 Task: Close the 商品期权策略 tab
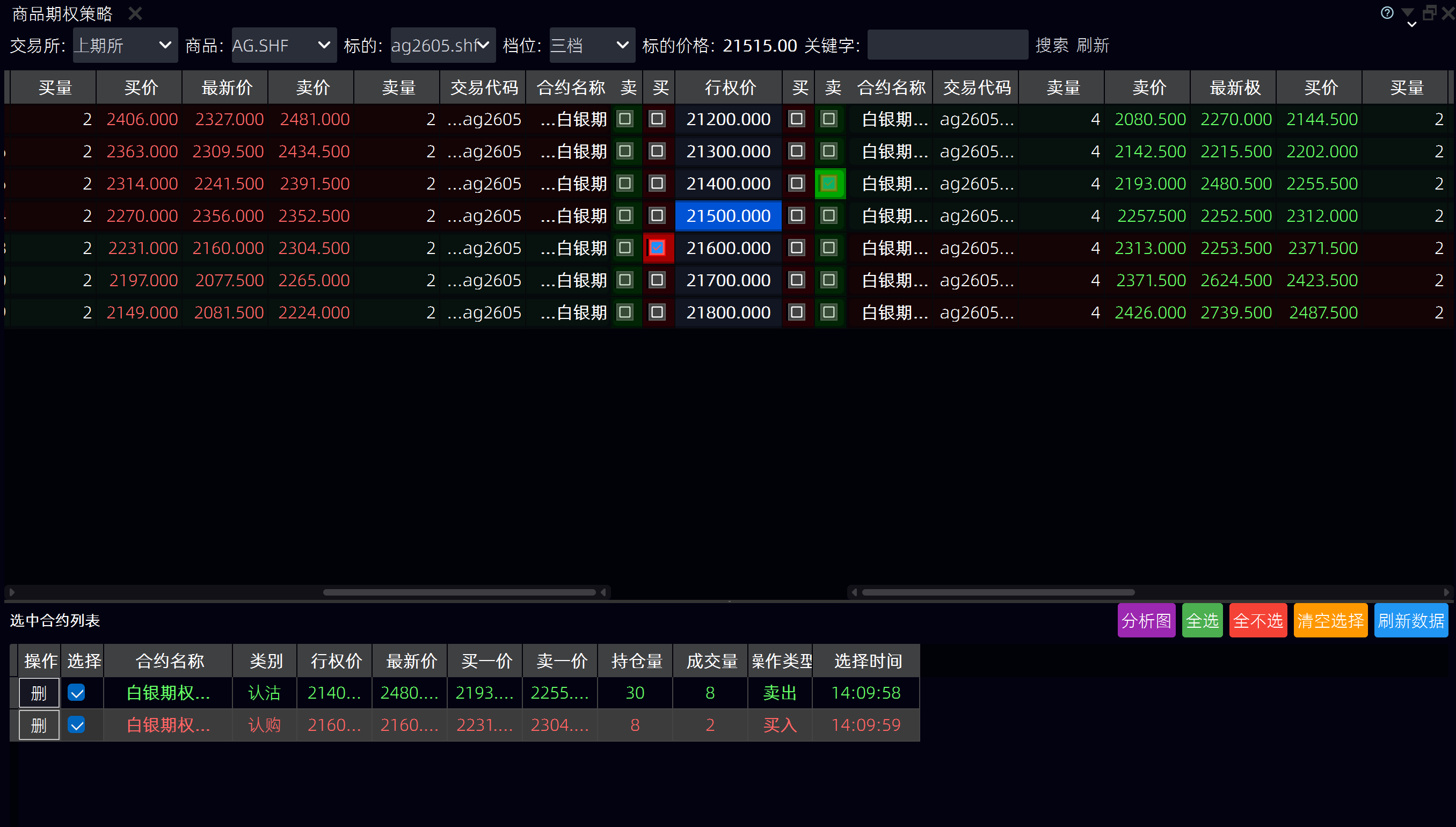135,13
